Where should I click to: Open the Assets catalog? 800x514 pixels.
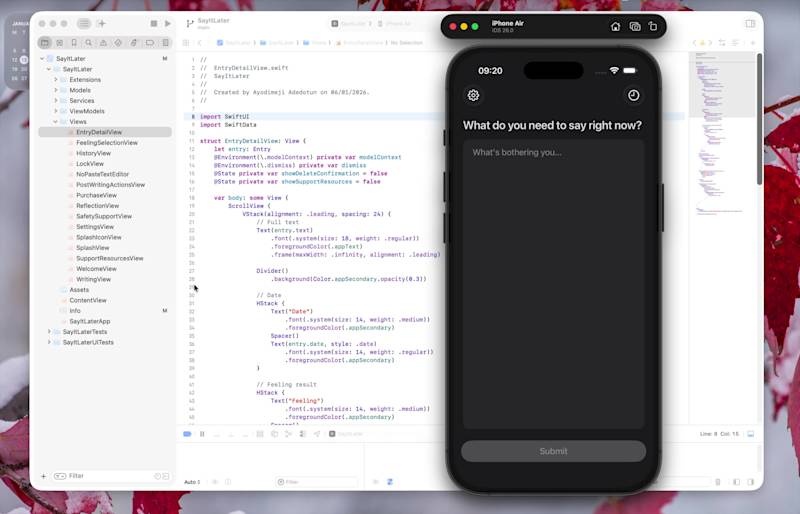point(79,290)
